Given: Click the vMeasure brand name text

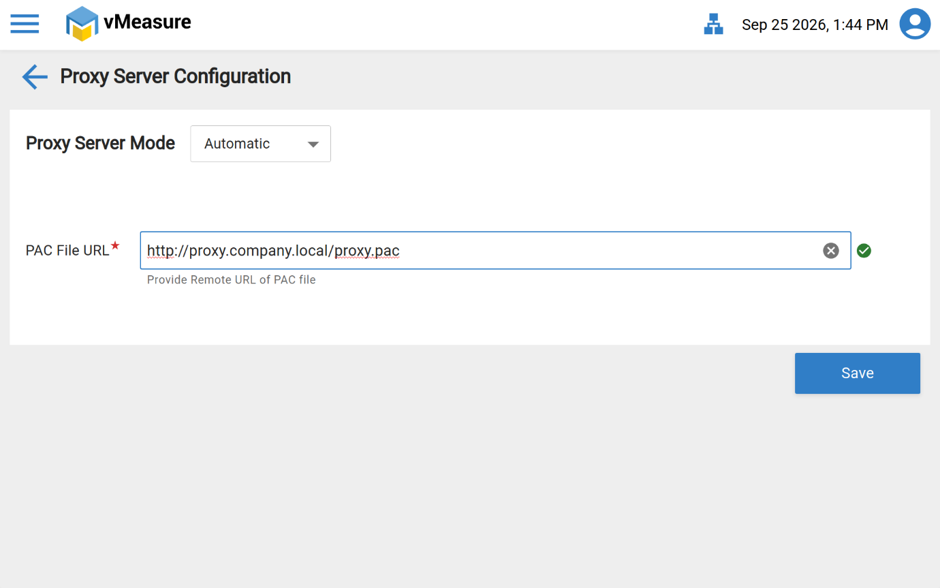Looking at the screenshot, I should coord(147,22).
